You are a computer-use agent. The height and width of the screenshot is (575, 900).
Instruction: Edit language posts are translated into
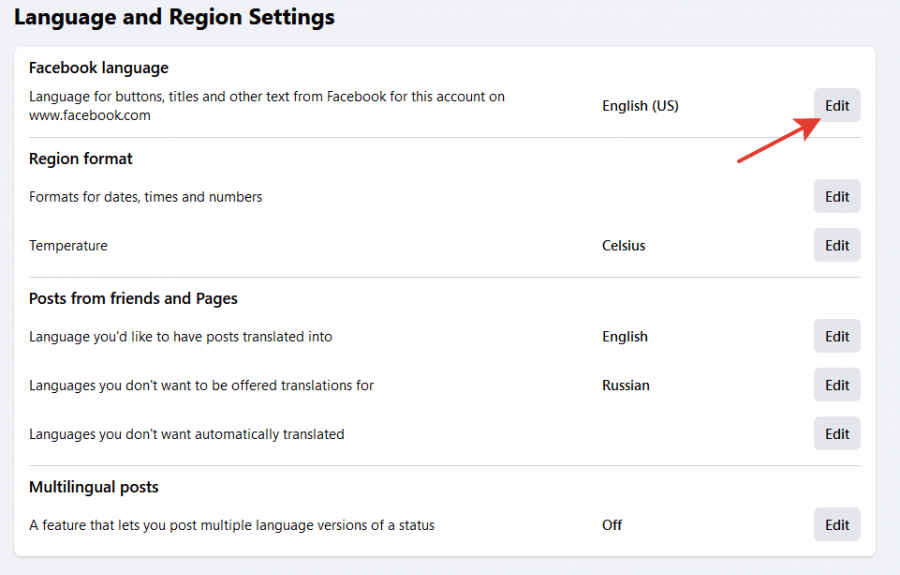point(837,336)
